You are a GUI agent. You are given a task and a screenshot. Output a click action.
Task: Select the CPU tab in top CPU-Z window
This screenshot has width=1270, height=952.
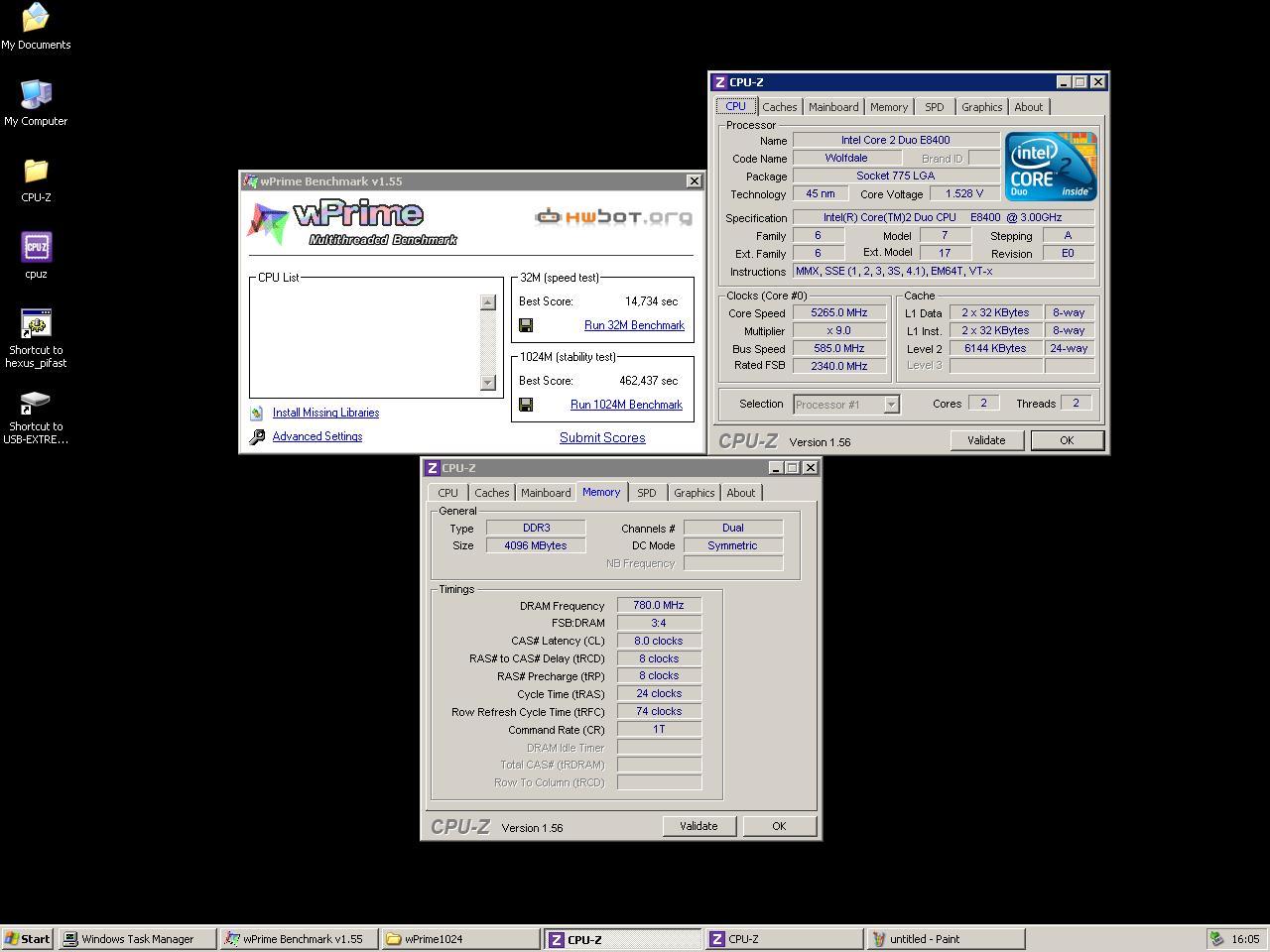click(735, 106)
